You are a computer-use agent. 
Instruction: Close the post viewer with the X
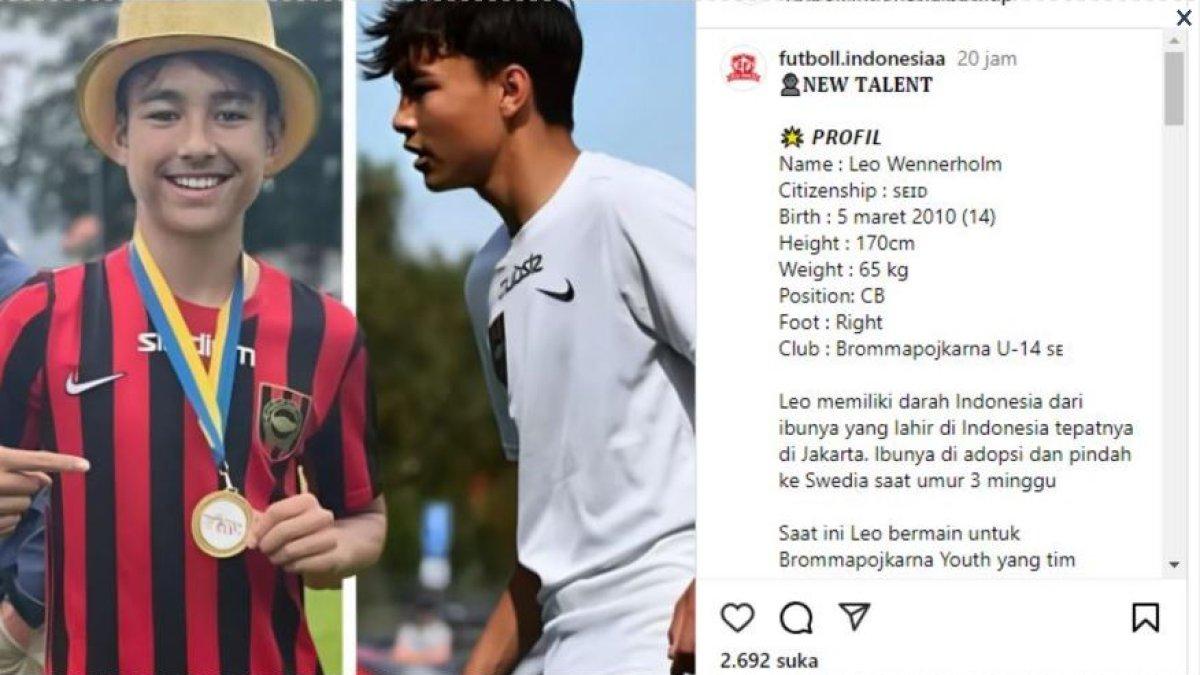click(1184, 17)
